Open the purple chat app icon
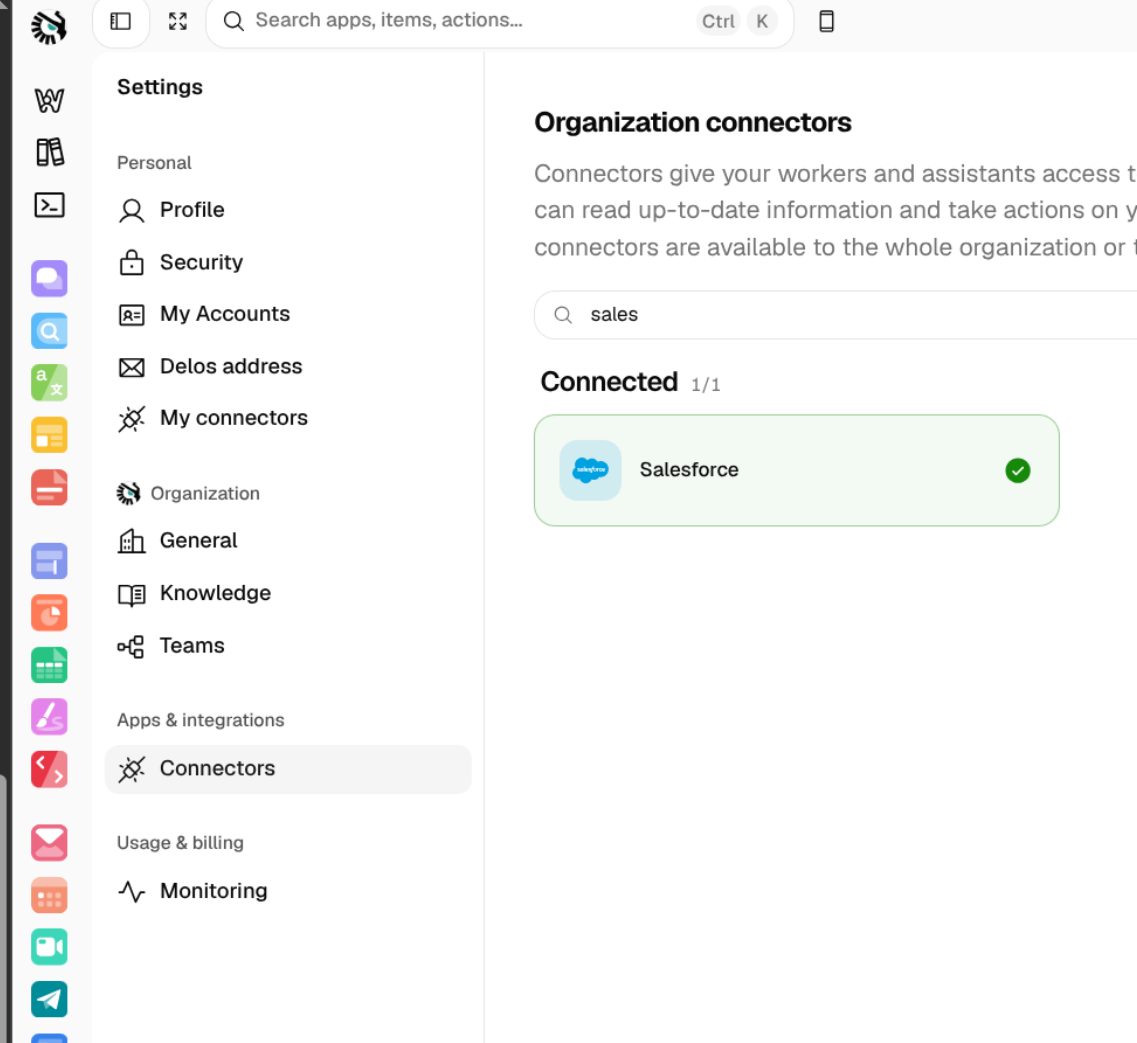Screen dimensions: 1137x1043 click(49, 279)
